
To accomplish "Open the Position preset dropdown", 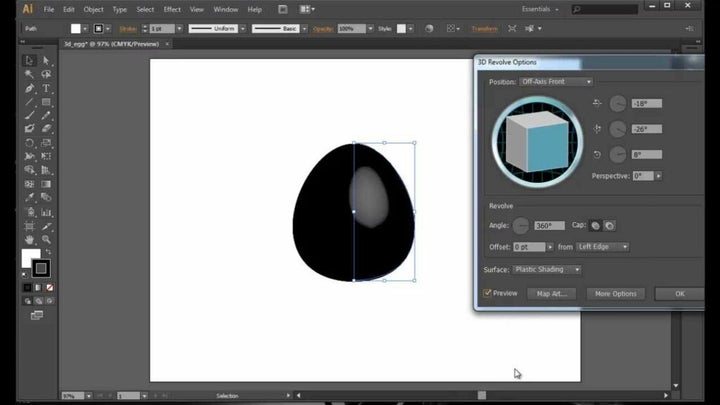I will coord(556,81).
